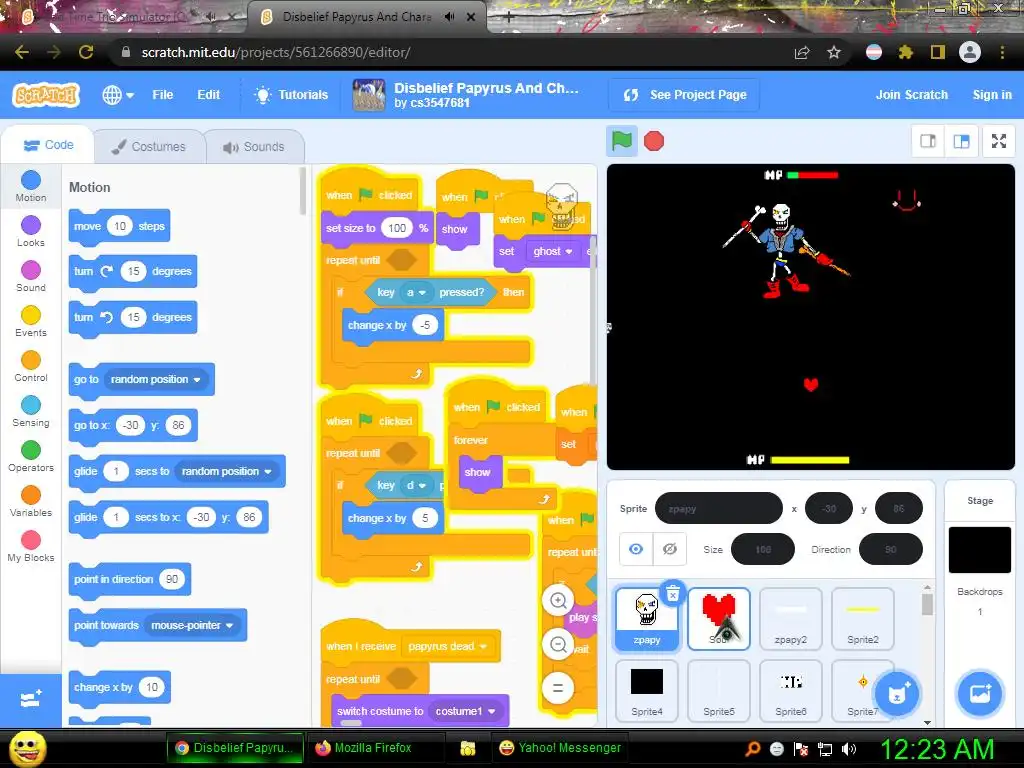Open the 'random position' dropdown in glide block
1024x768 pixels.
click(x=227, y=472)
